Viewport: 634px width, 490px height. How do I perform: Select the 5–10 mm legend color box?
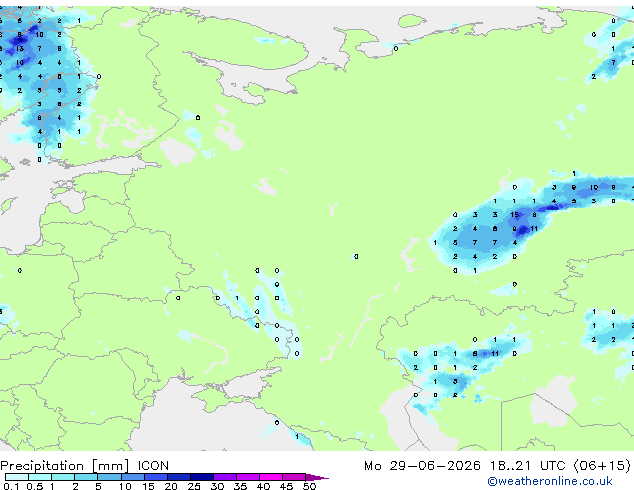(x=109, y=477)
